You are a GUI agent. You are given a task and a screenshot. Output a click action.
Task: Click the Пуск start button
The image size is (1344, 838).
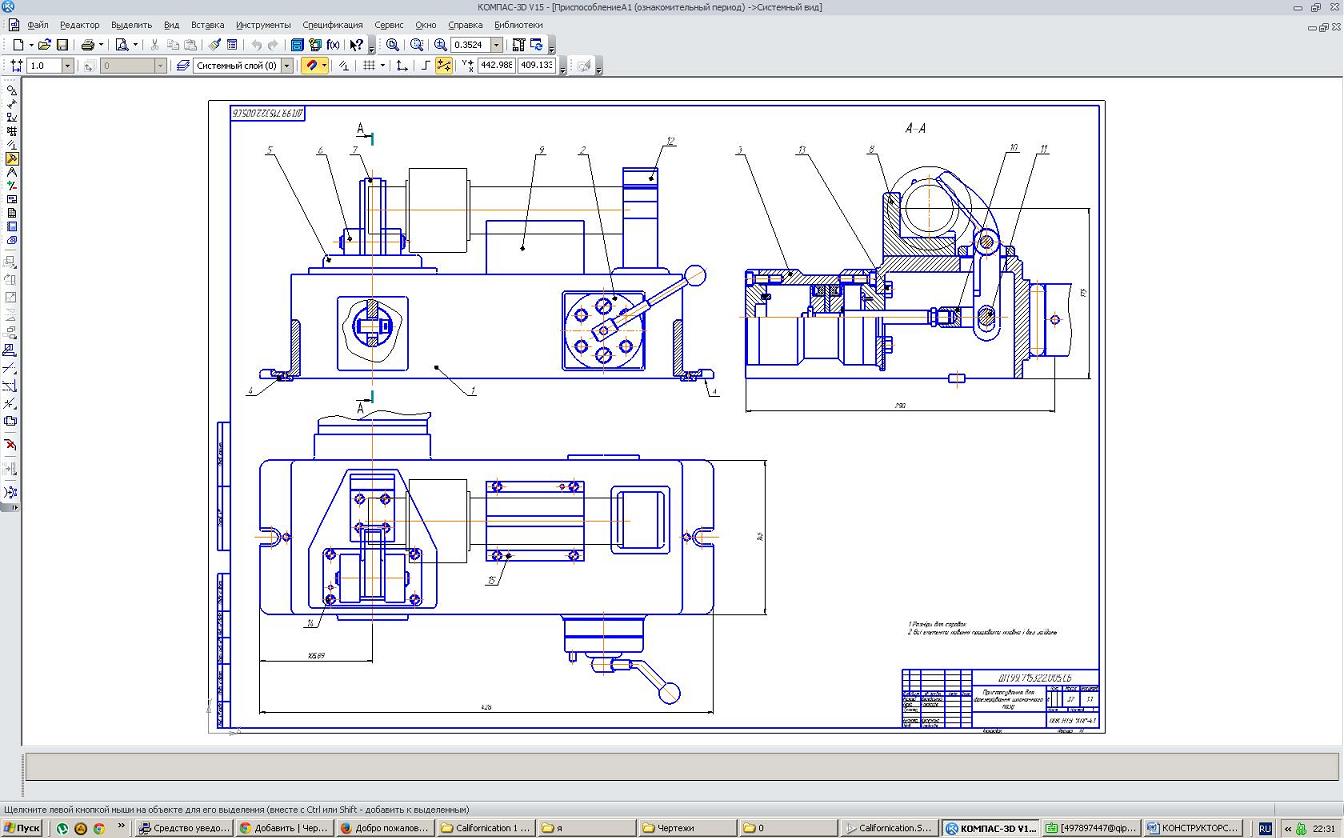[x=22, y=828]
